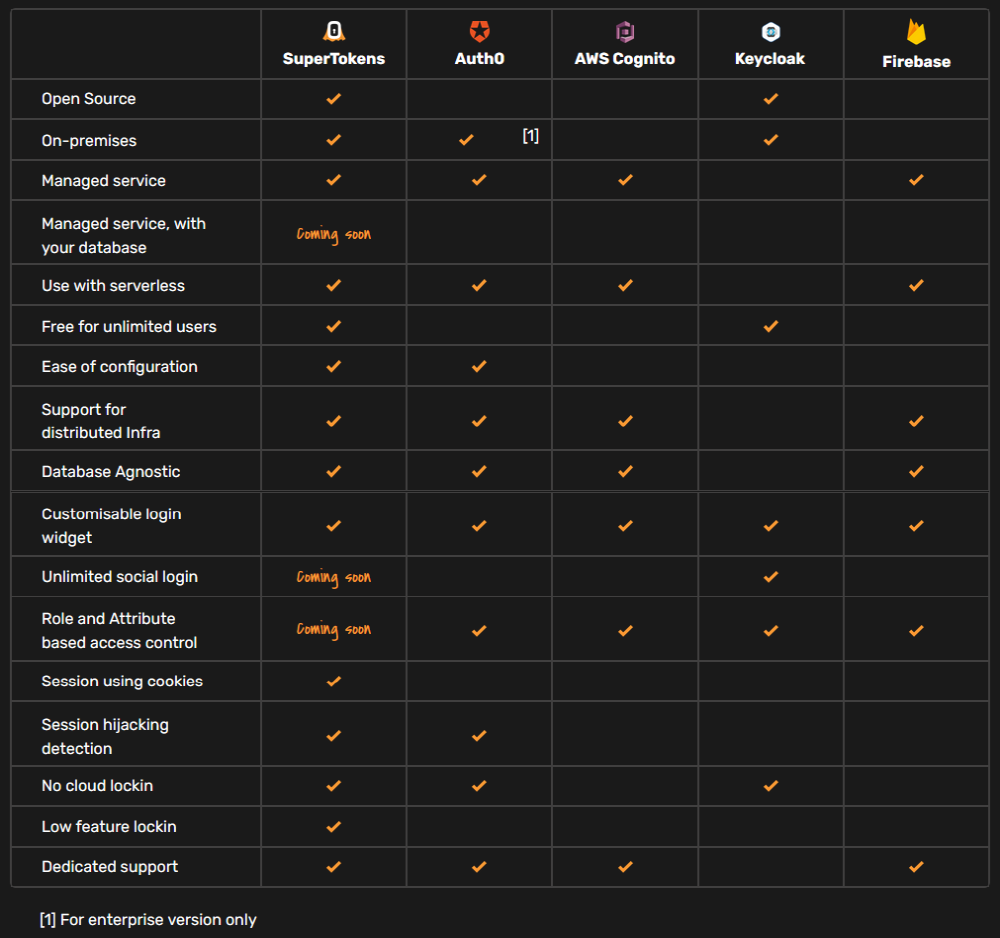Click the Keycloak logo icon
1000x938 pixels.
(770, 32)
